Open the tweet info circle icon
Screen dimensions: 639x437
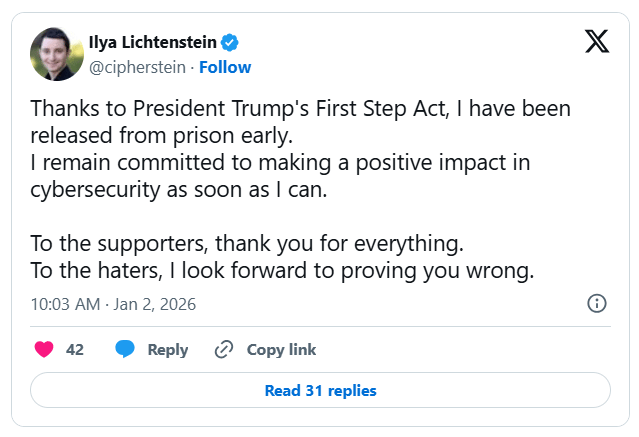[x=596, y=303]
